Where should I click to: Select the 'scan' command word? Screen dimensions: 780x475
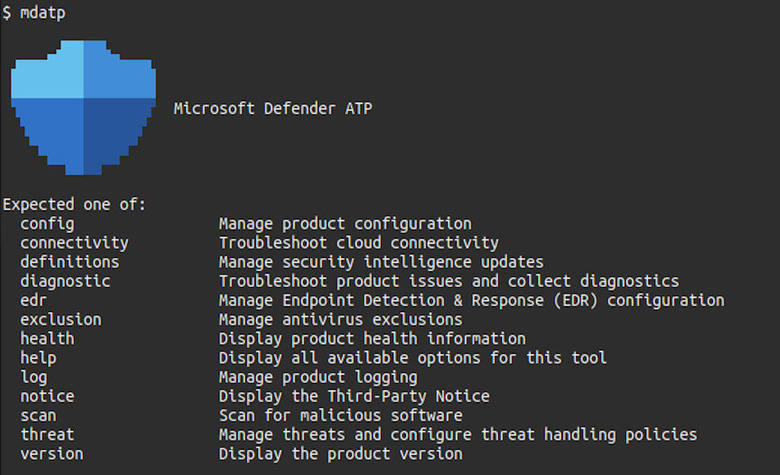[x=38, y=415]
